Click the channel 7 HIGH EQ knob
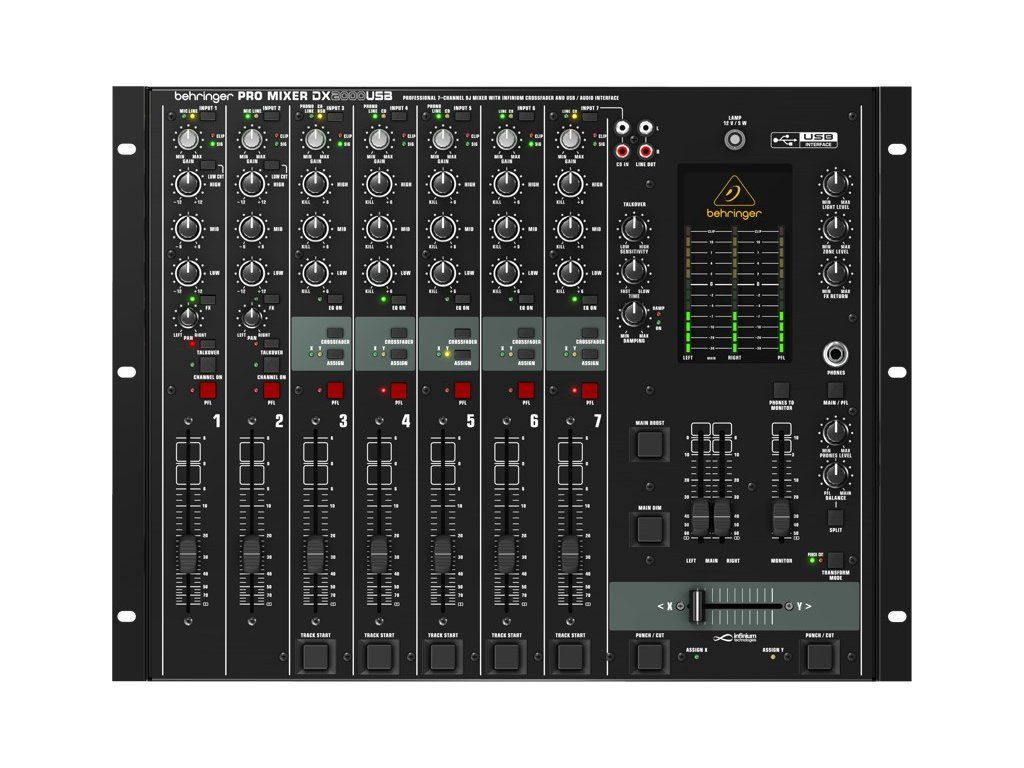1024x768 pixels. (570, 184)
